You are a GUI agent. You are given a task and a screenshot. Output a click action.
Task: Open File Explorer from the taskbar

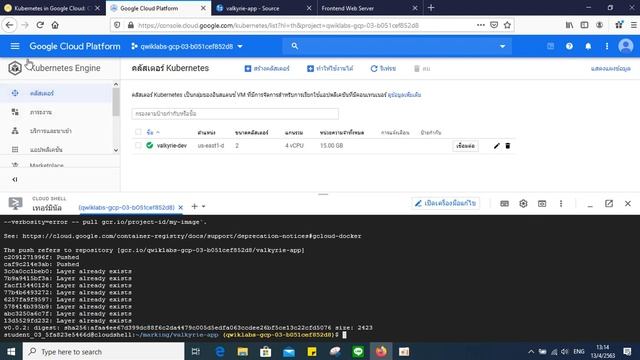click(x=242, y=351)
